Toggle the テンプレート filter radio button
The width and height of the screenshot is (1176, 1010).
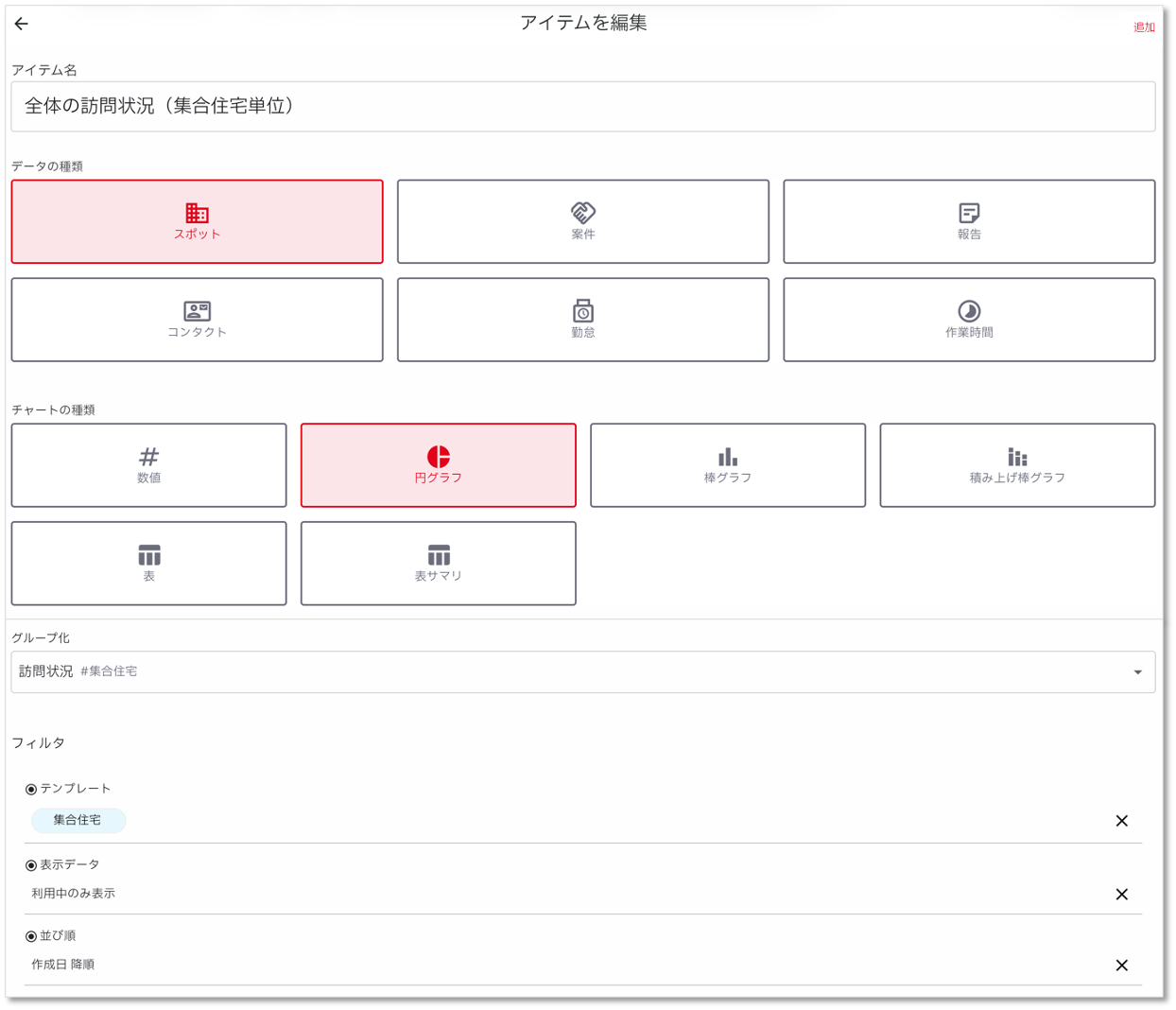pyautogui.click(x=31, y=789)
